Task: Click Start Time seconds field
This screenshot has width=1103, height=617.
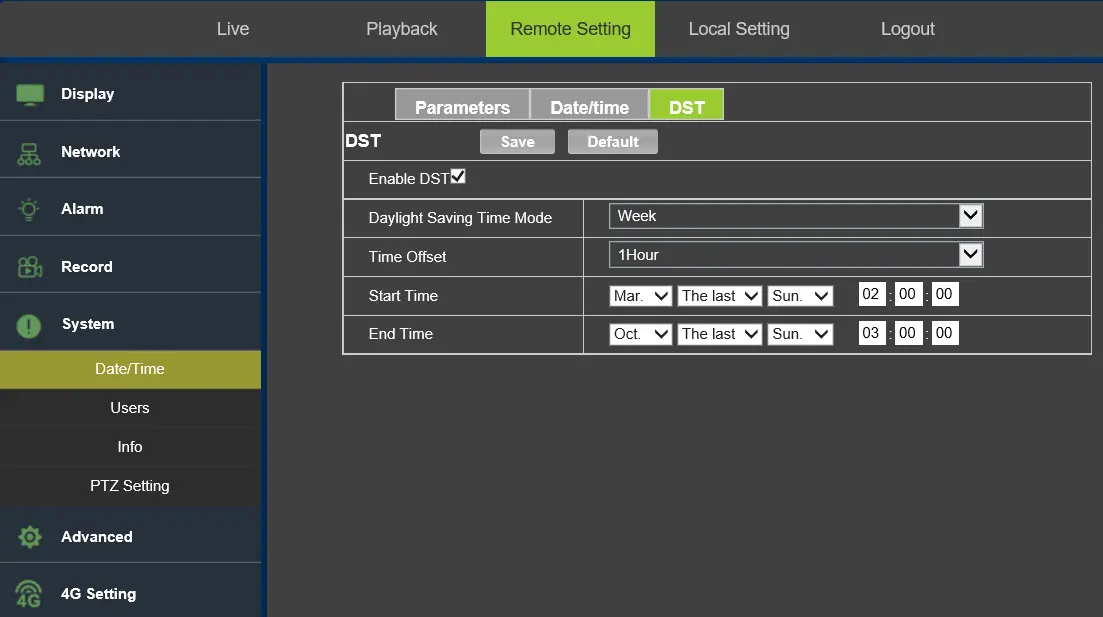Action: pos(945,294)
